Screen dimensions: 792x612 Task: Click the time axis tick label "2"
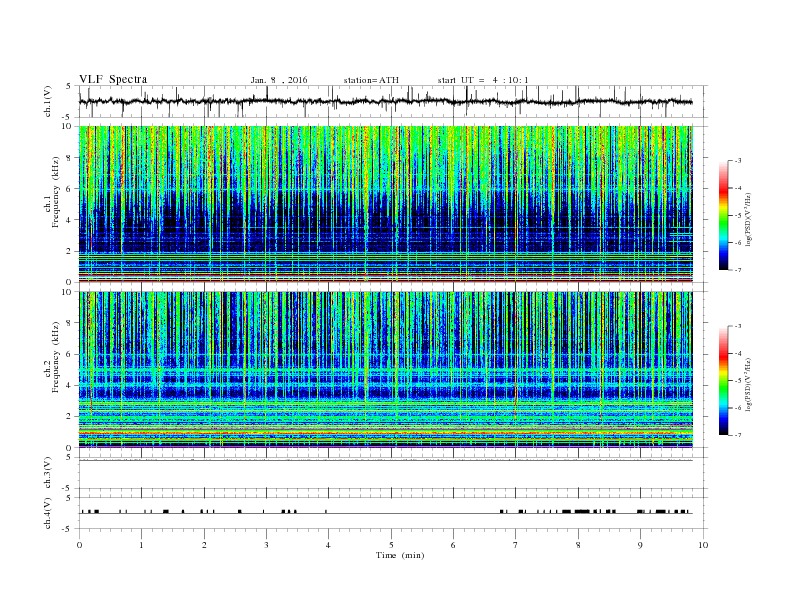[x=204, y=545]
